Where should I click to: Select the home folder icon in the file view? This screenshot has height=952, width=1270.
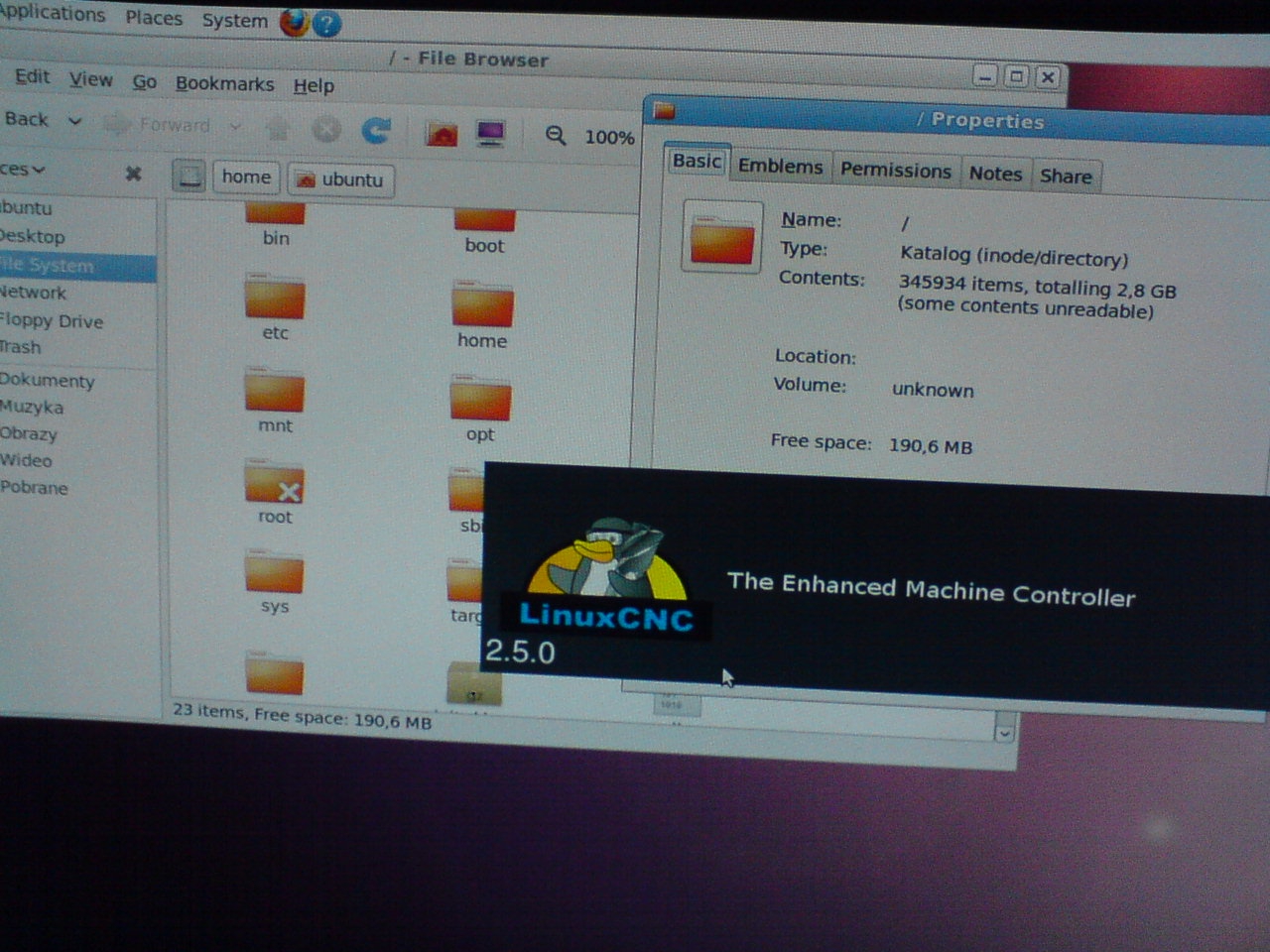(482, 304)
